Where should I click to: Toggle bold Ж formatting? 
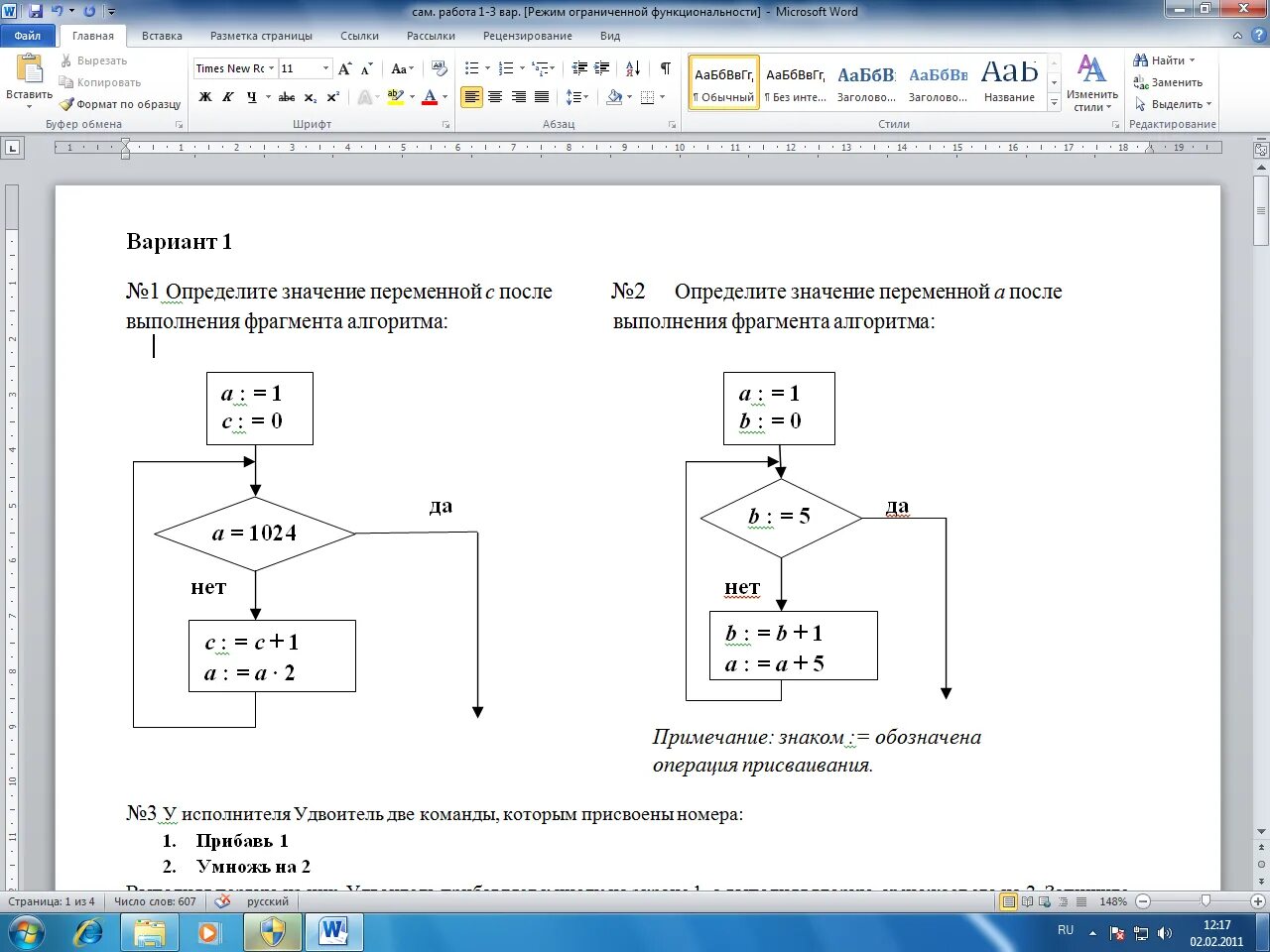click(205, 97)
